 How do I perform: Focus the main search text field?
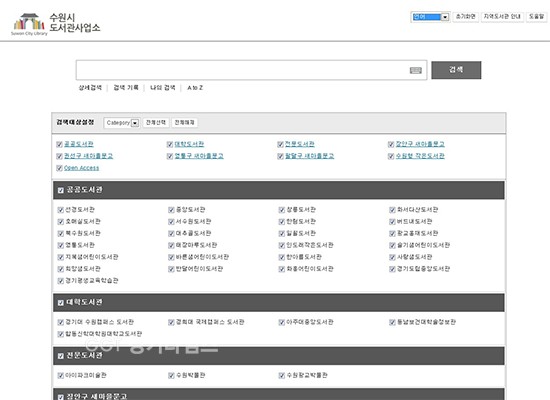pyautogui.click(x=242, y=70)
